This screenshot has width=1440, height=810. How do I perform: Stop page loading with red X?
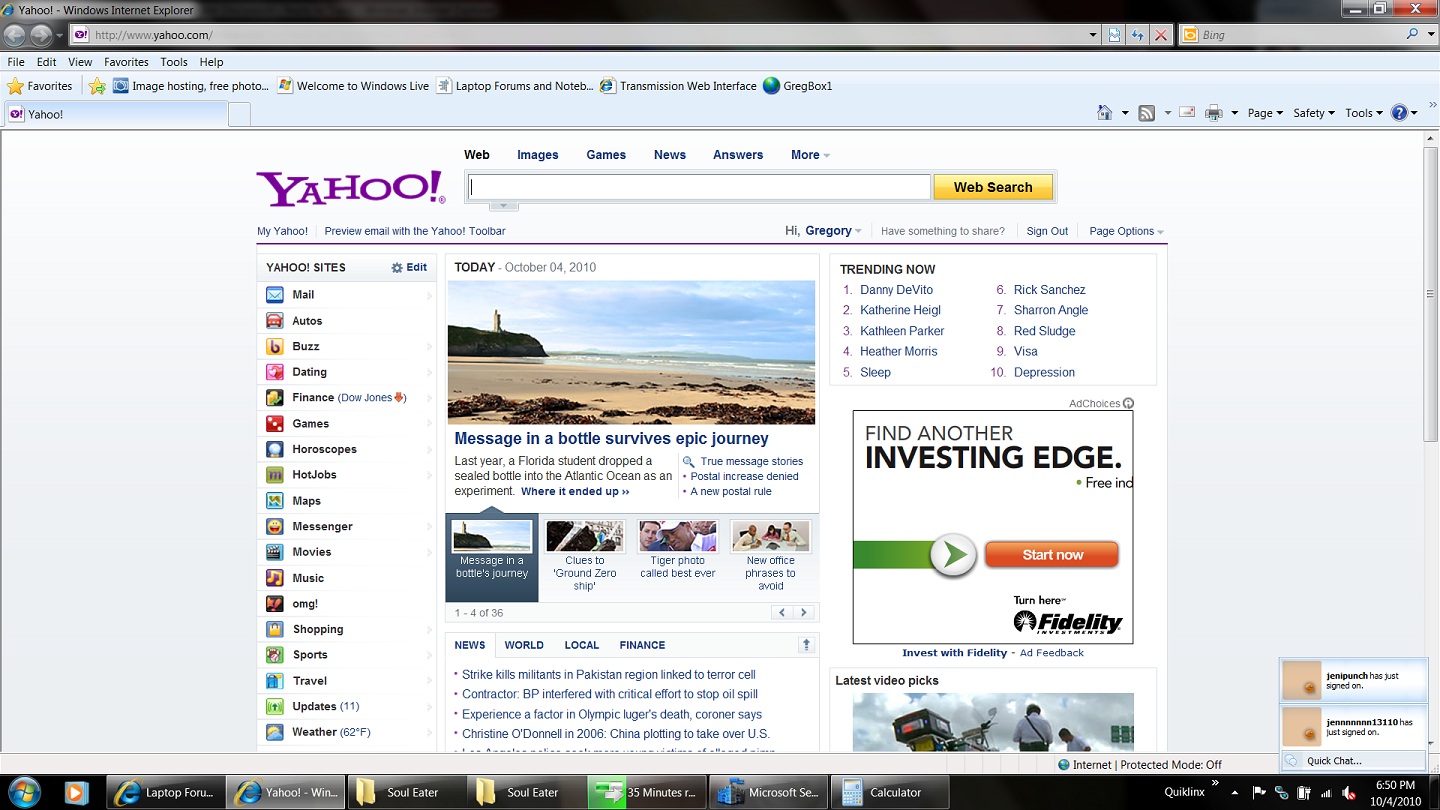point(1160,35)
